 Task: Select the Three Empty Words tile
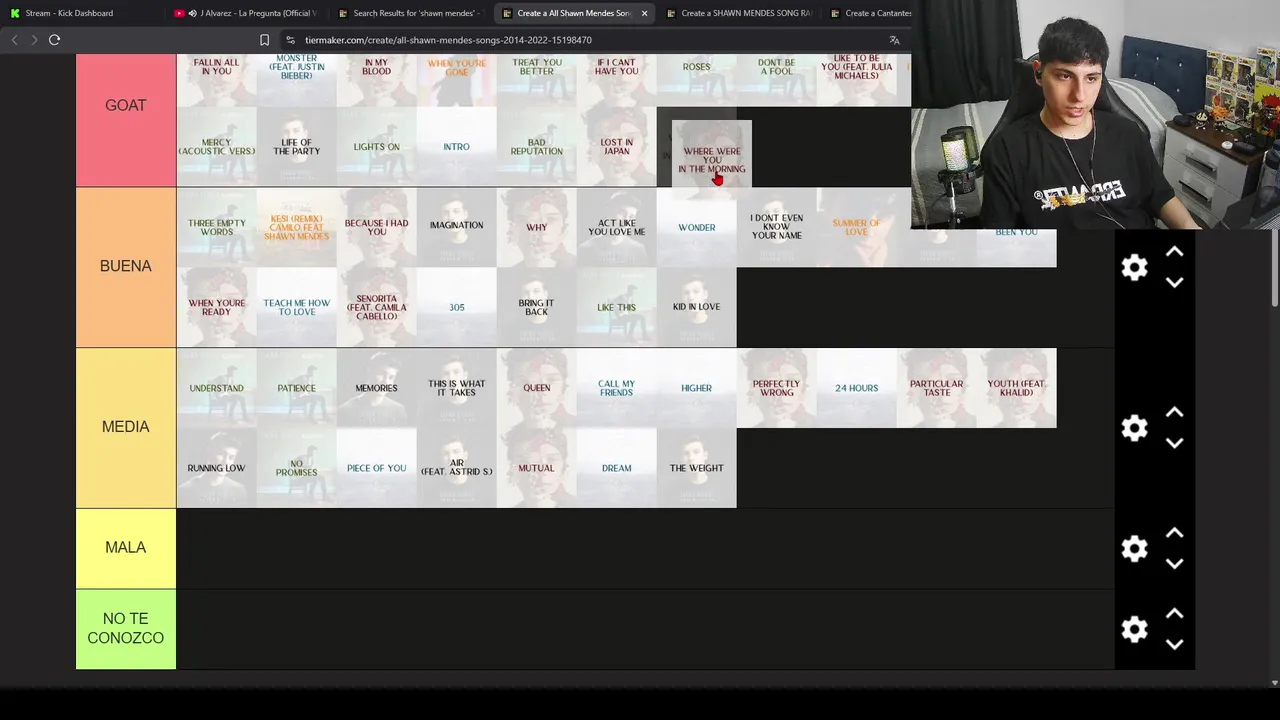217,228
